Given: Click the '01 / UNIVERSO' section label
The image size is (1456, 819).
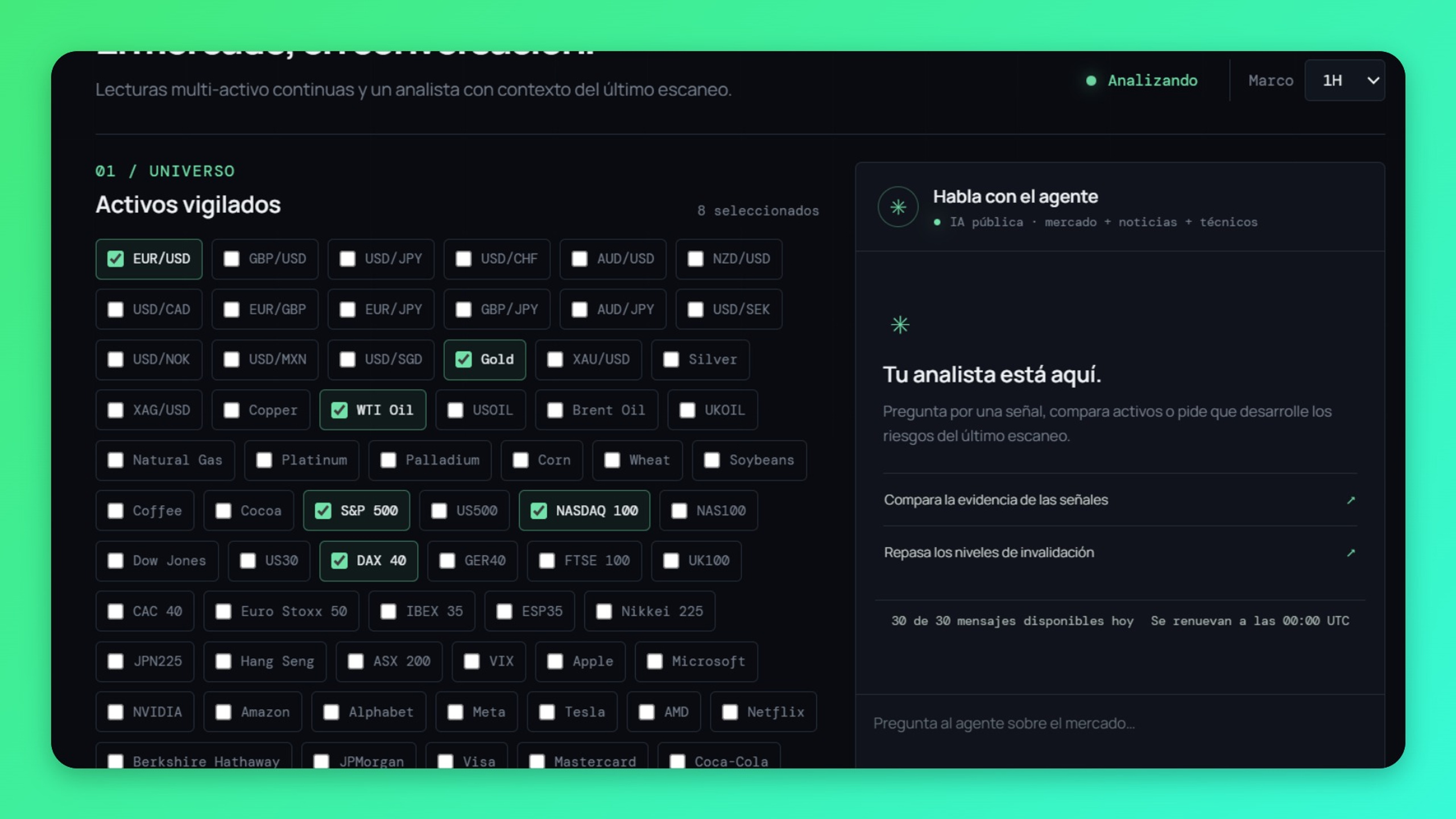Looking at the screenshot, I should click(165, 171).
